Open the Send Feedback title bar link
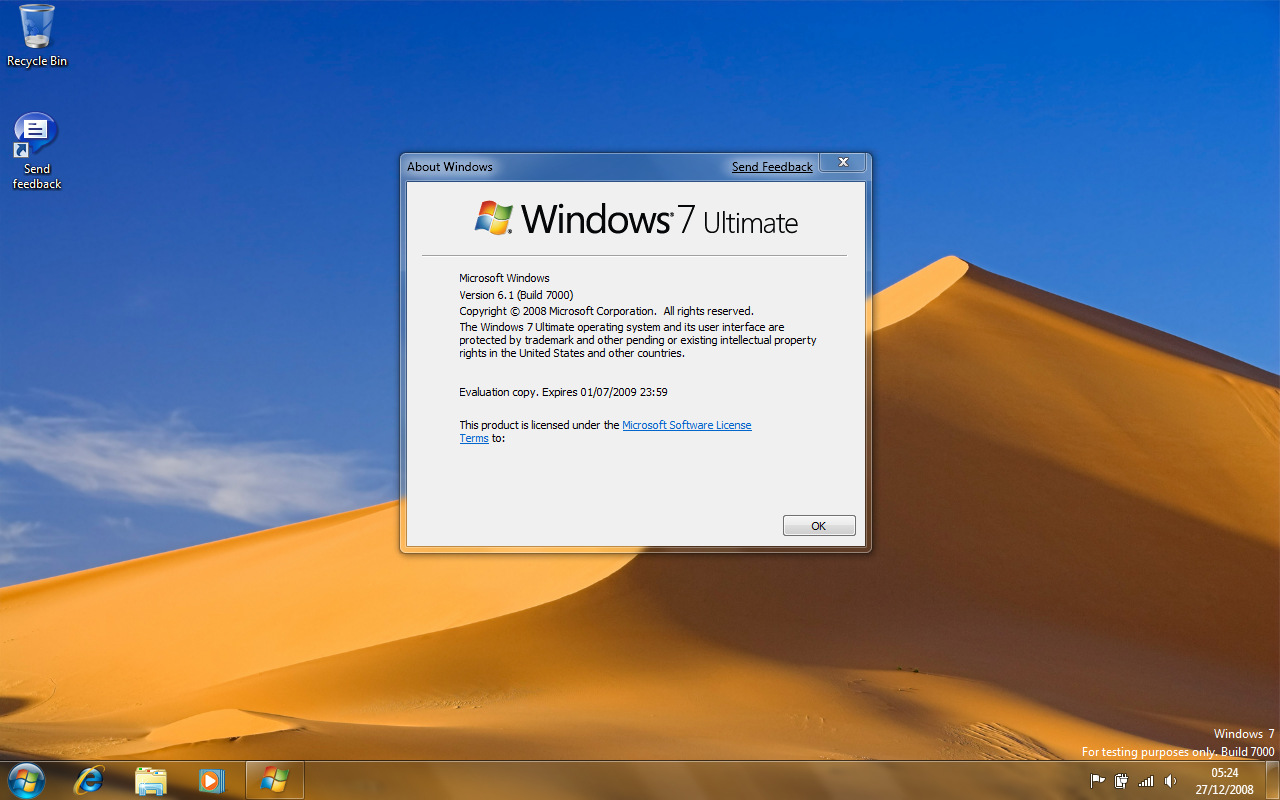Viewport: 1280px width, 800px height. click(x=772, y=167)
